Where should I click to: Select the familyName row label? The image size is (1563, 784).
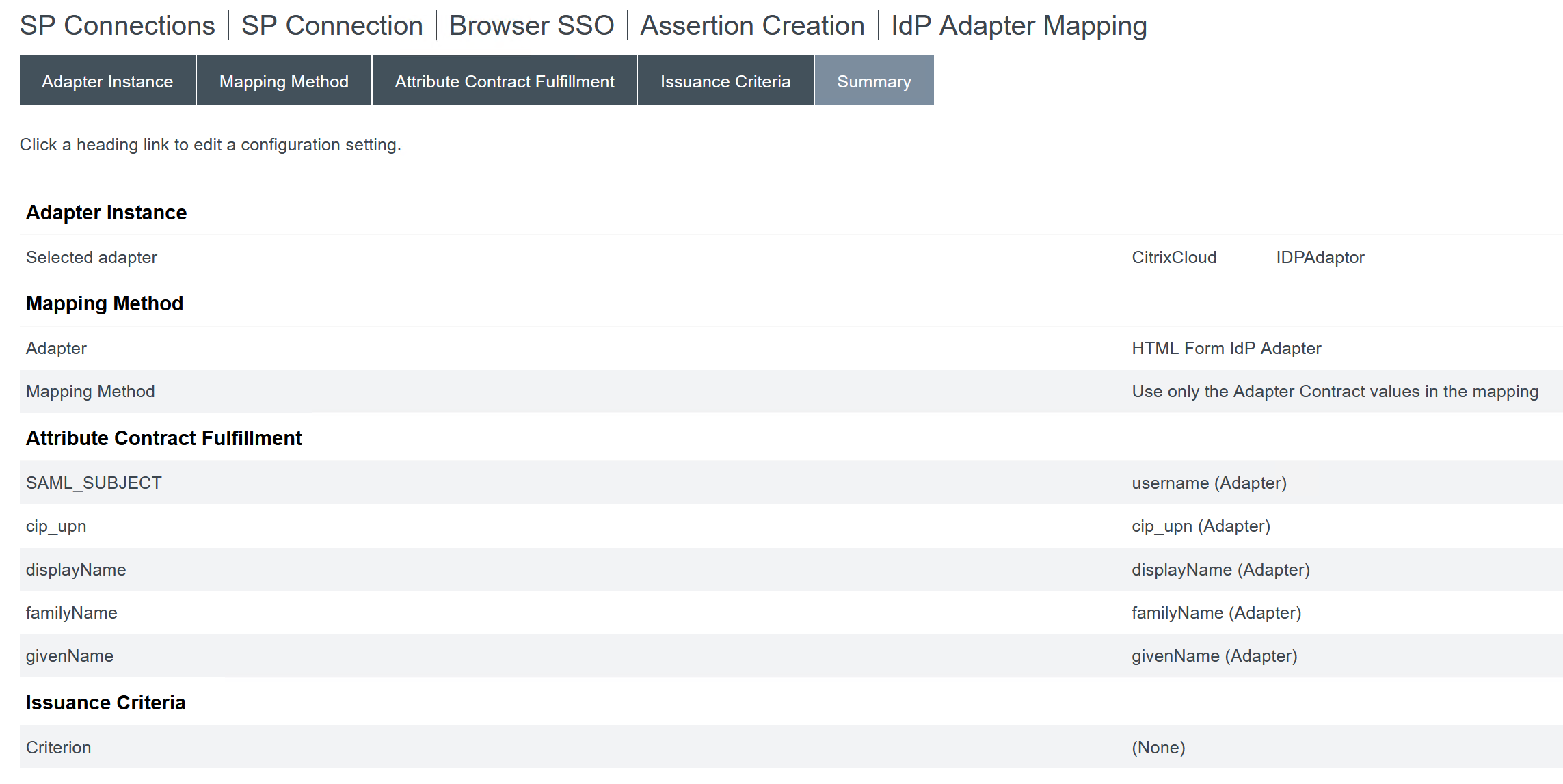[72, 613]
